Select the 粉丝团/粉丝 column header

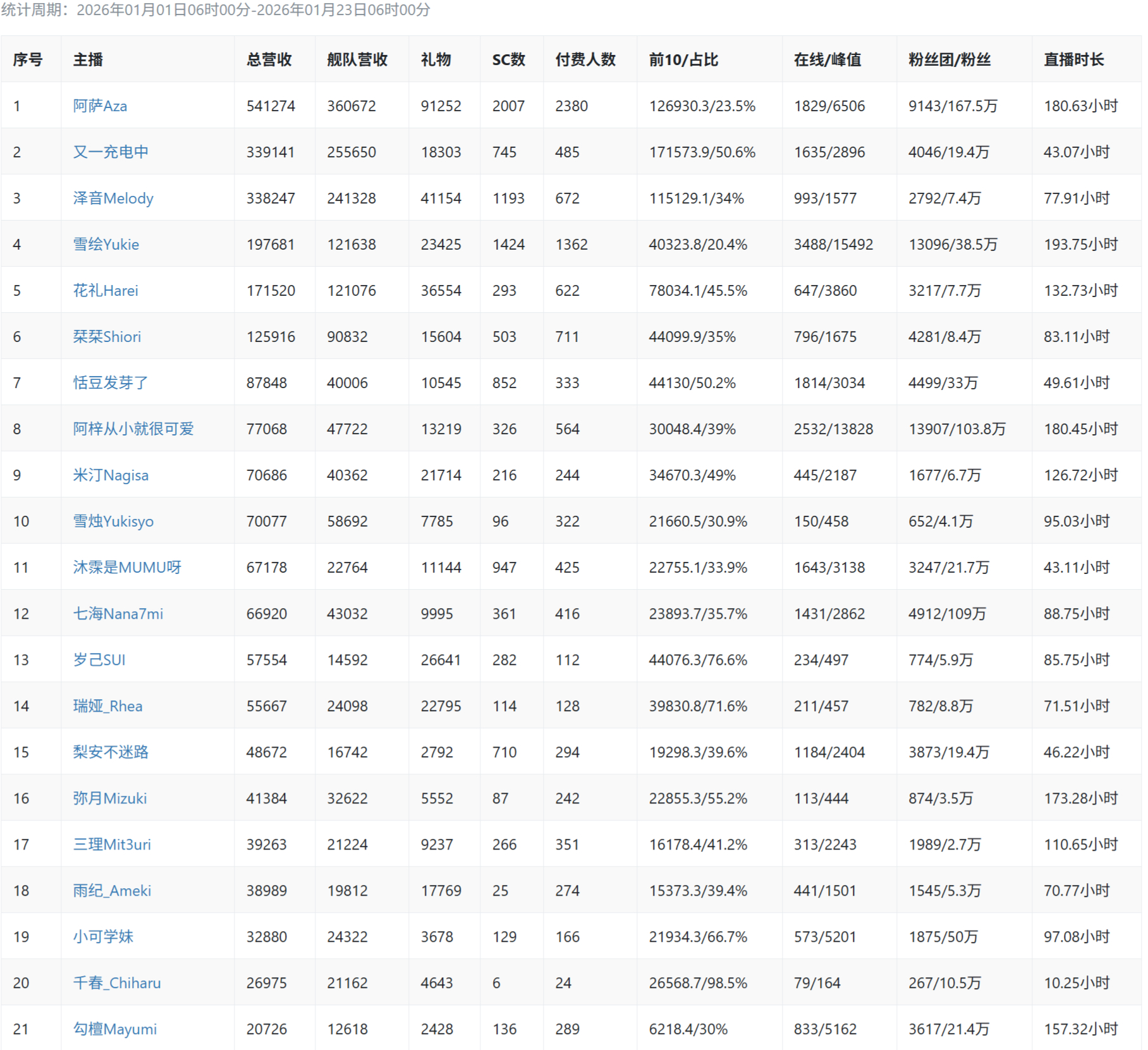click(x=949, y=59)
